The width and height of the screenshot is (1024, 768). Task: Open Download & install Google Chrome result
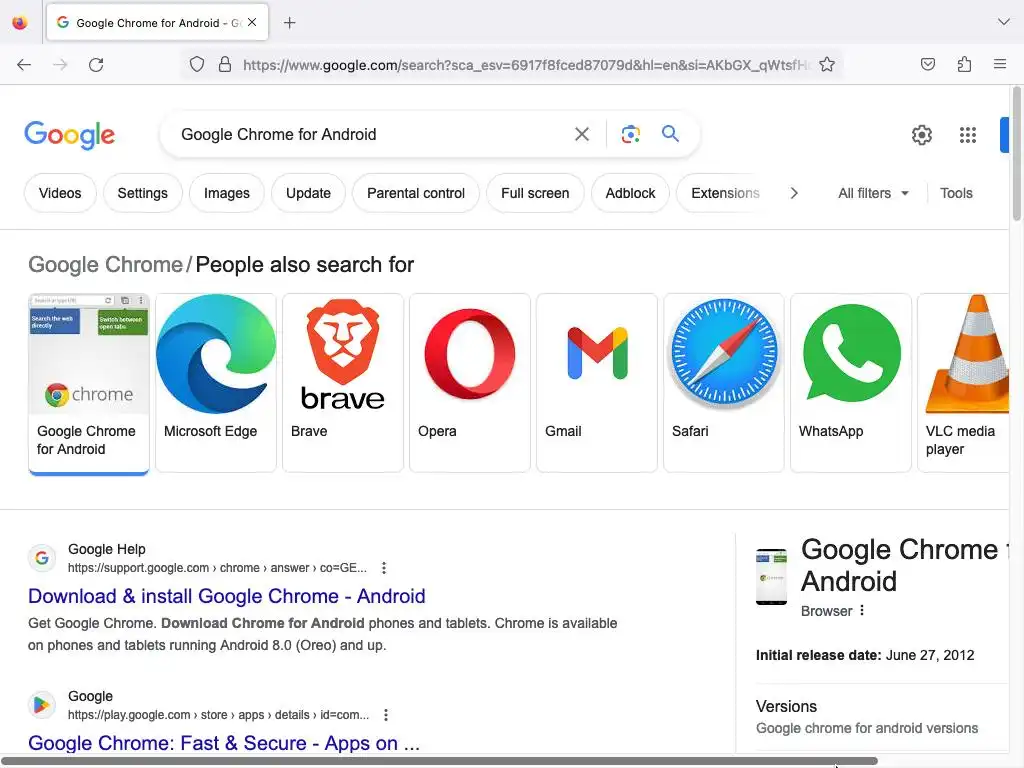pos(227,596)
